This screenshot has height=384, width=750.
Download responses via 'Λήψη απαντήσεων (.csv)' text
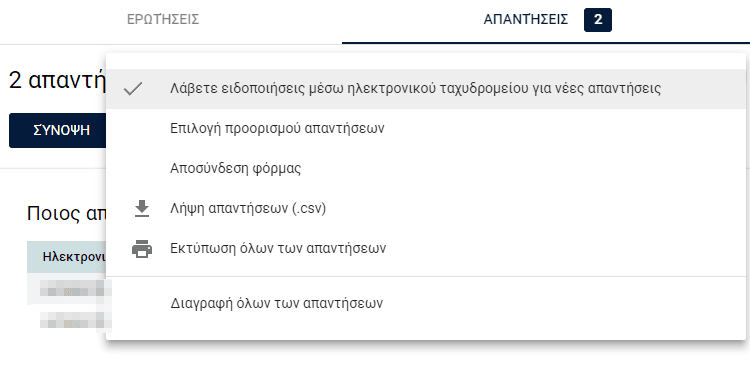pyautogui.click(x=248, y=208)
